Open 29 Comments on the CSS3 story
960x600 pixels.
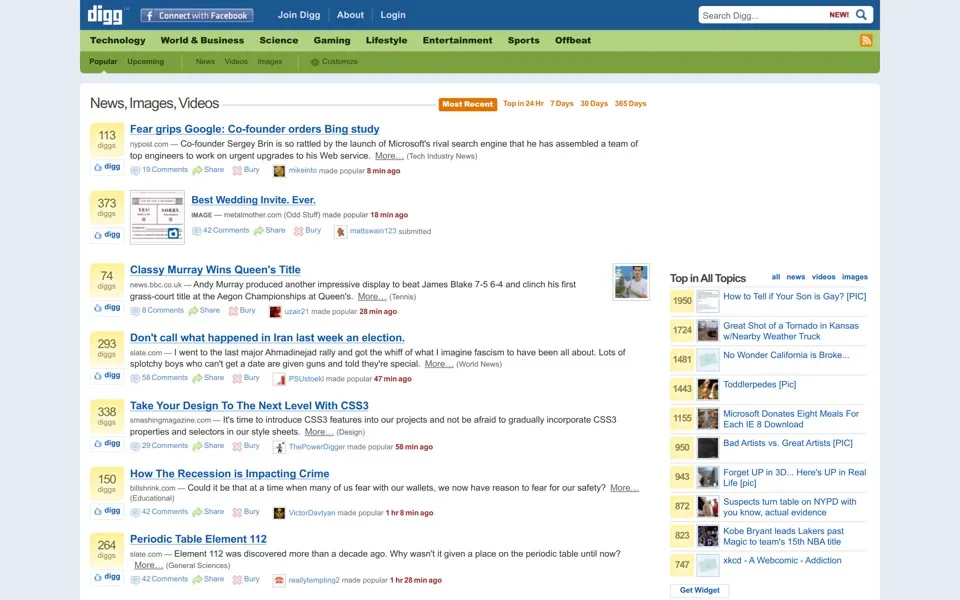pyautogui.click(x=159, y=446)
